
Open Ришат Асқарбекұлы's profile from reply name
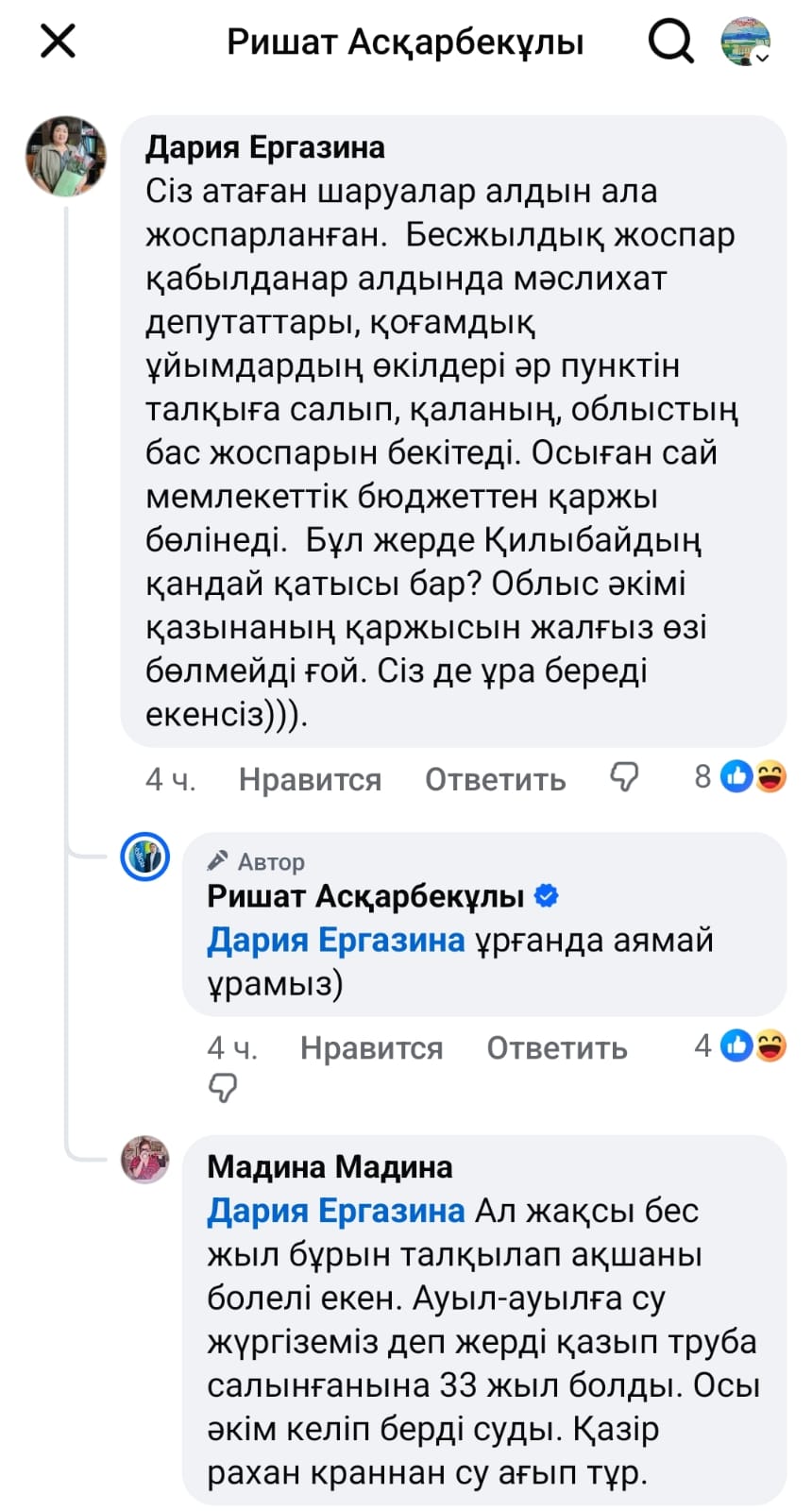(365, 896)
